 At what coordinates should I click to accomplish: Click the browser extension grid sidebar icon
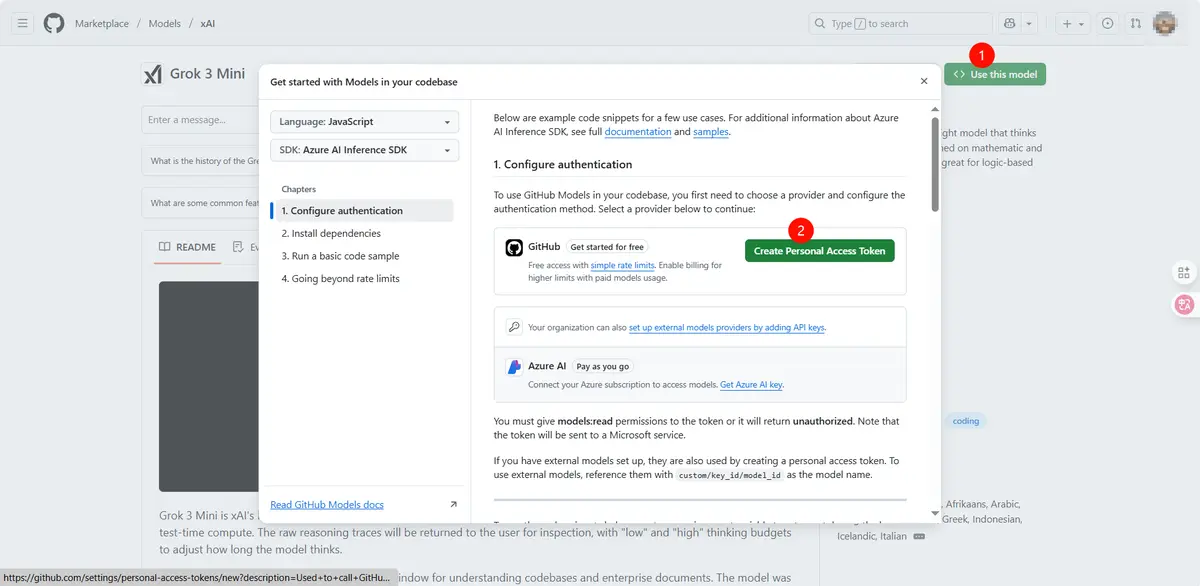[x=1185, y=272]
